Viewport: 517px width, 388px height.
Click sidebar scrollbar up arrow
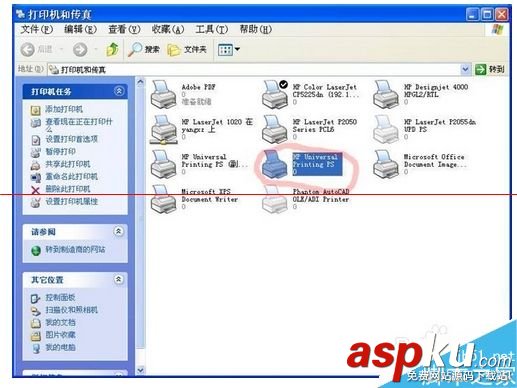click(x=140, y=82)
